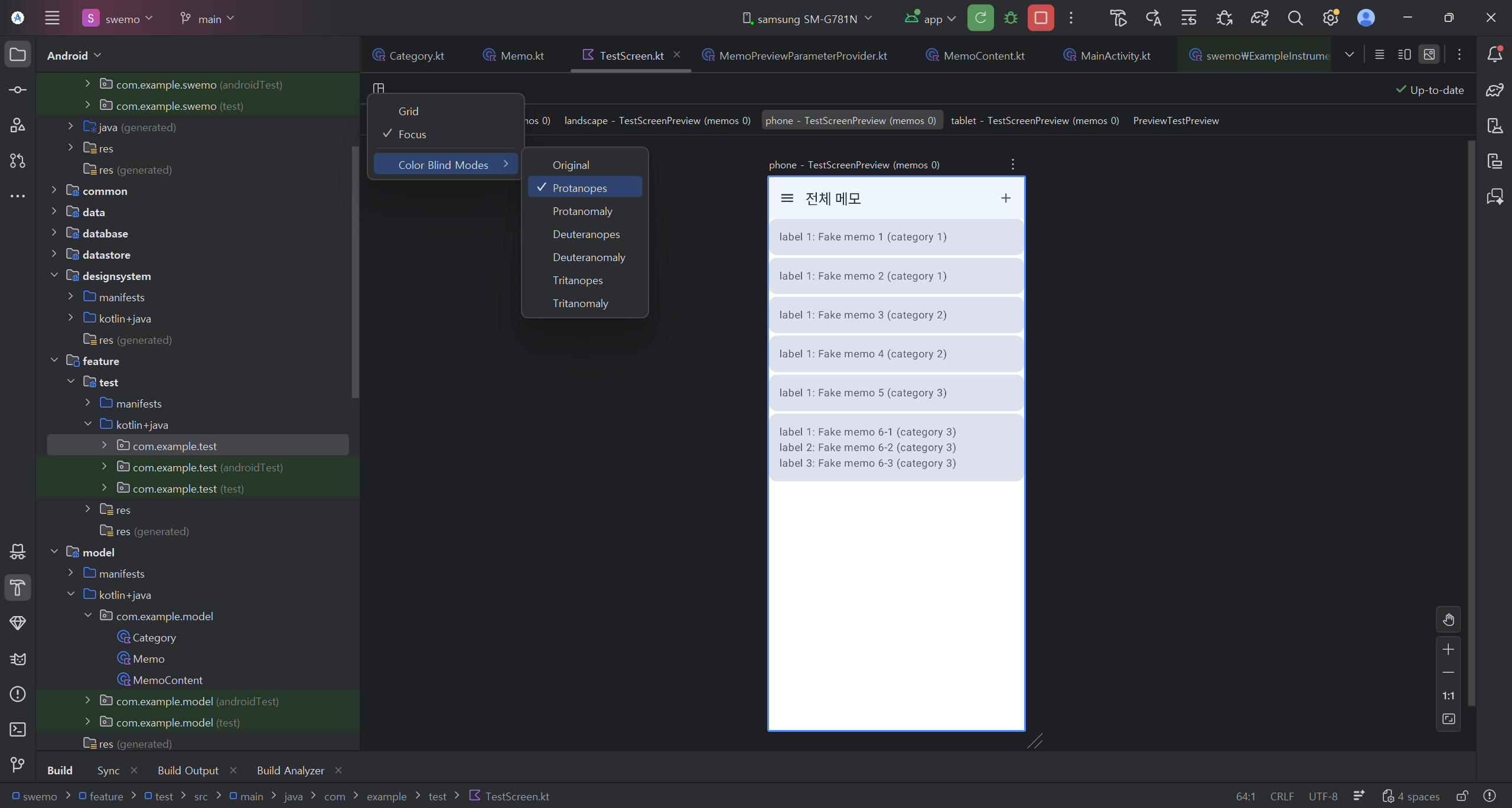Select Deuteranopes color blind mode
This screenshot has height=808, width=1512.
[x=586, y=234]
